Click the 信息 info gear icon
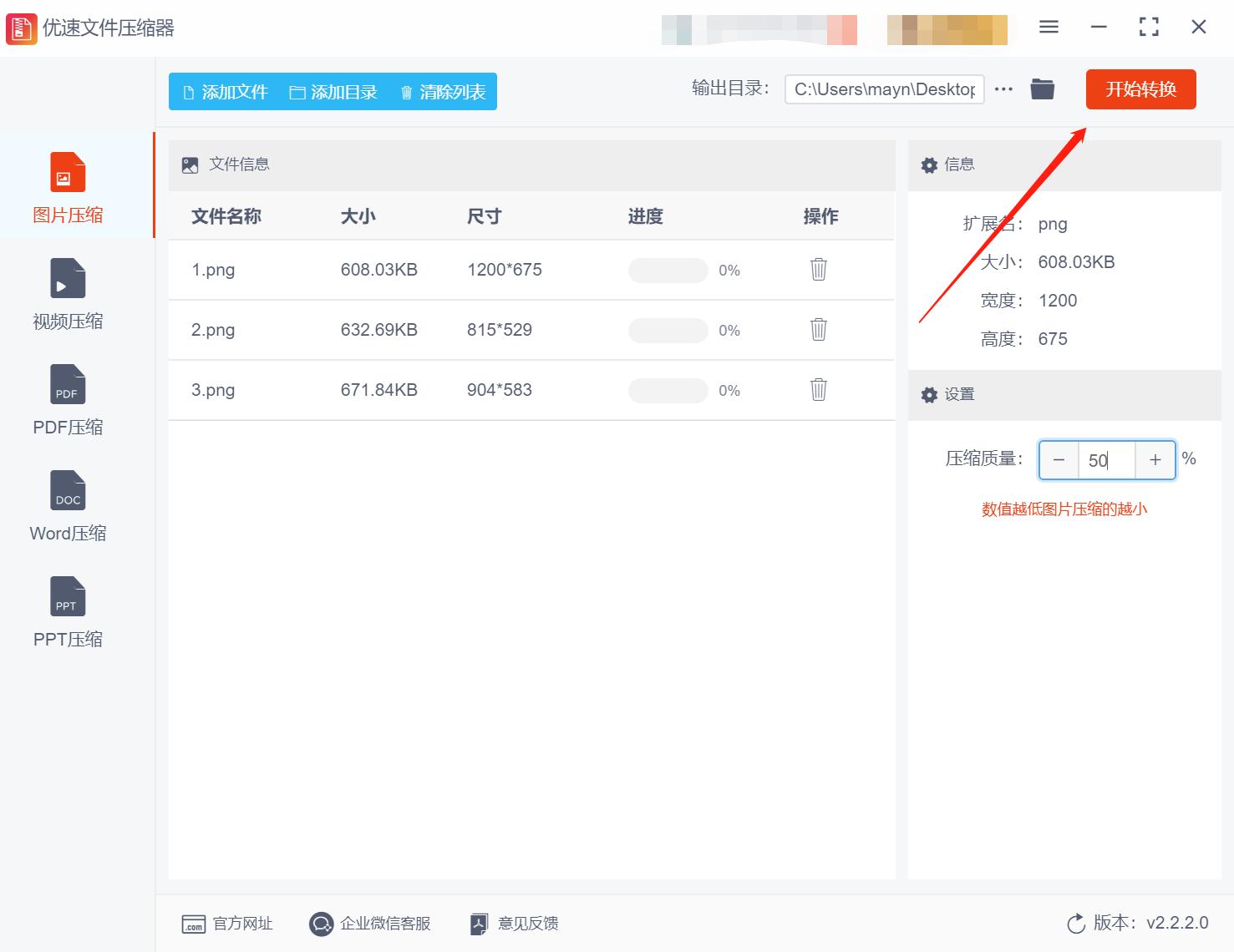 pos(929,165)
